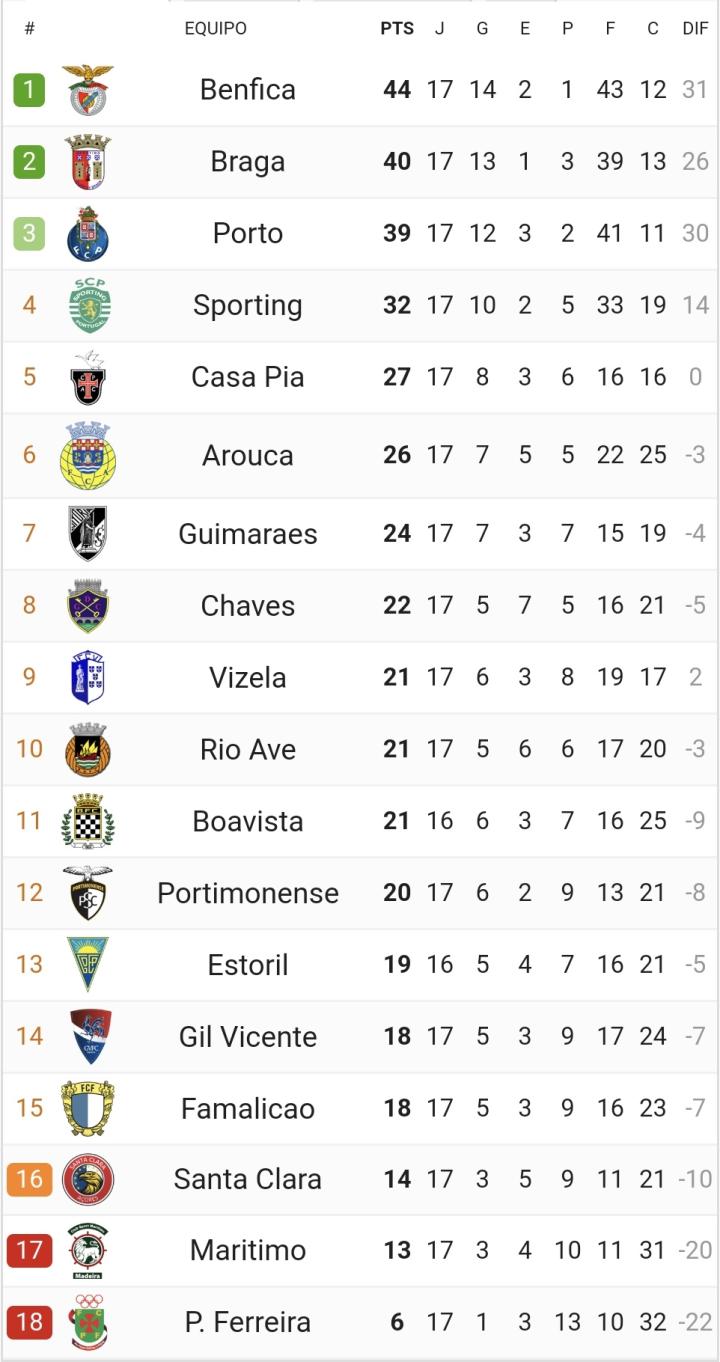Click the green position 1 badge
Viewport: 720px width, 1362px height.
(x=29, y=90)
